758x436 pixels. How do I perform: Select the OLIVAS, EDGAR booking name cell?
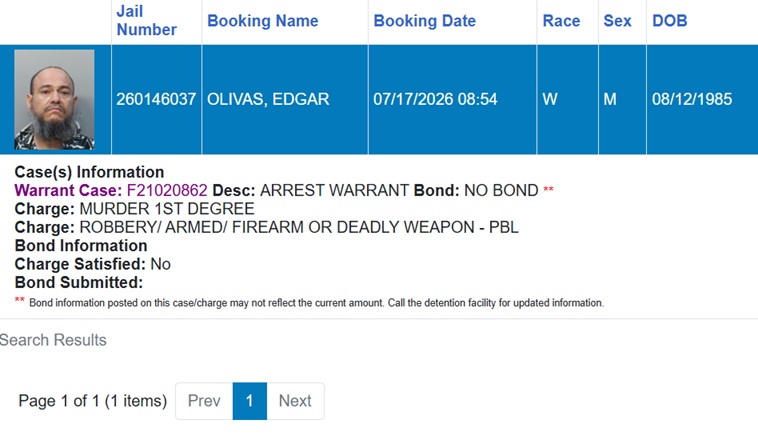285,99
